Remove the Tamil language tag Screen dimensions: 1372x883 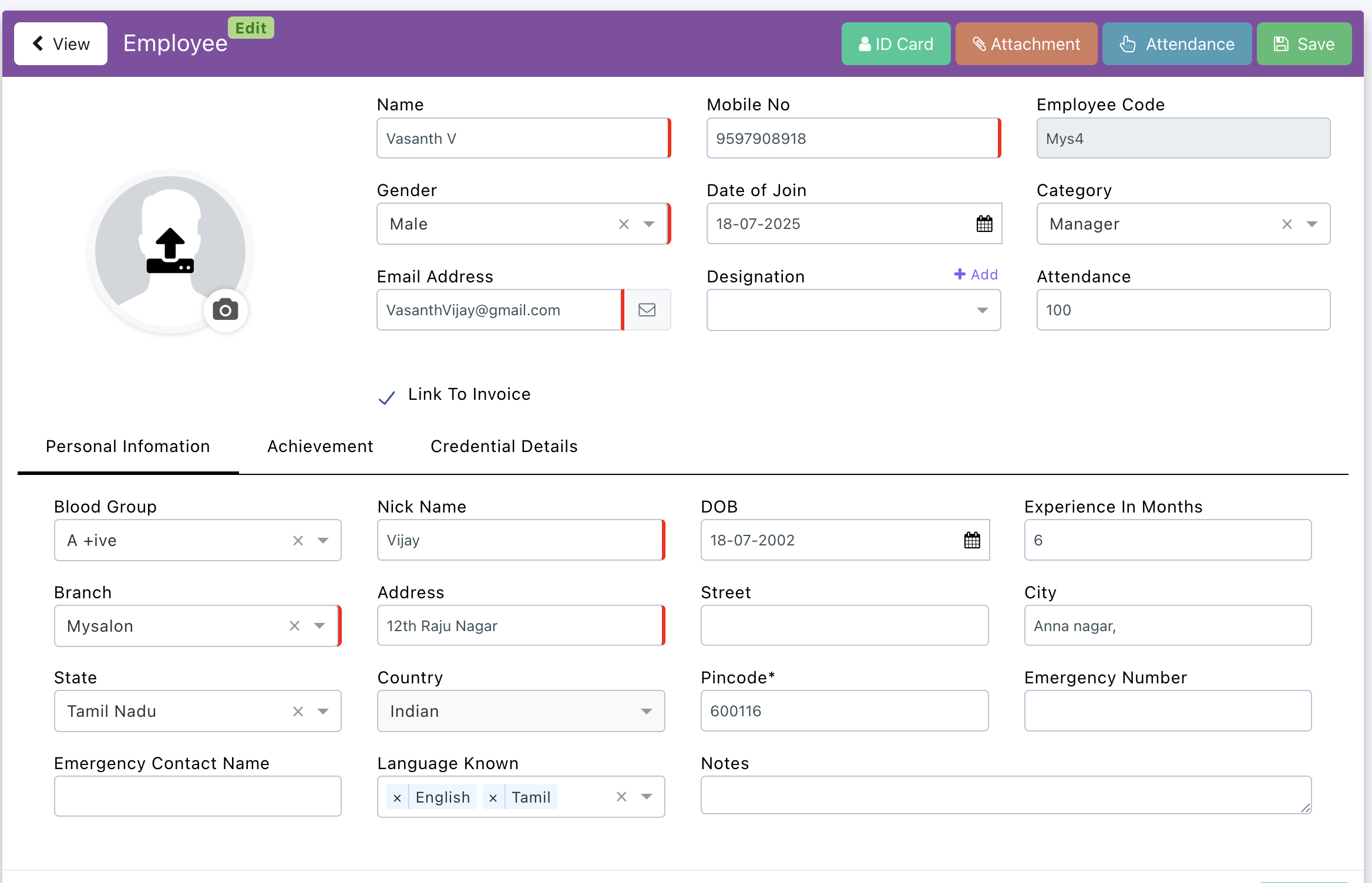pos(493,798)
